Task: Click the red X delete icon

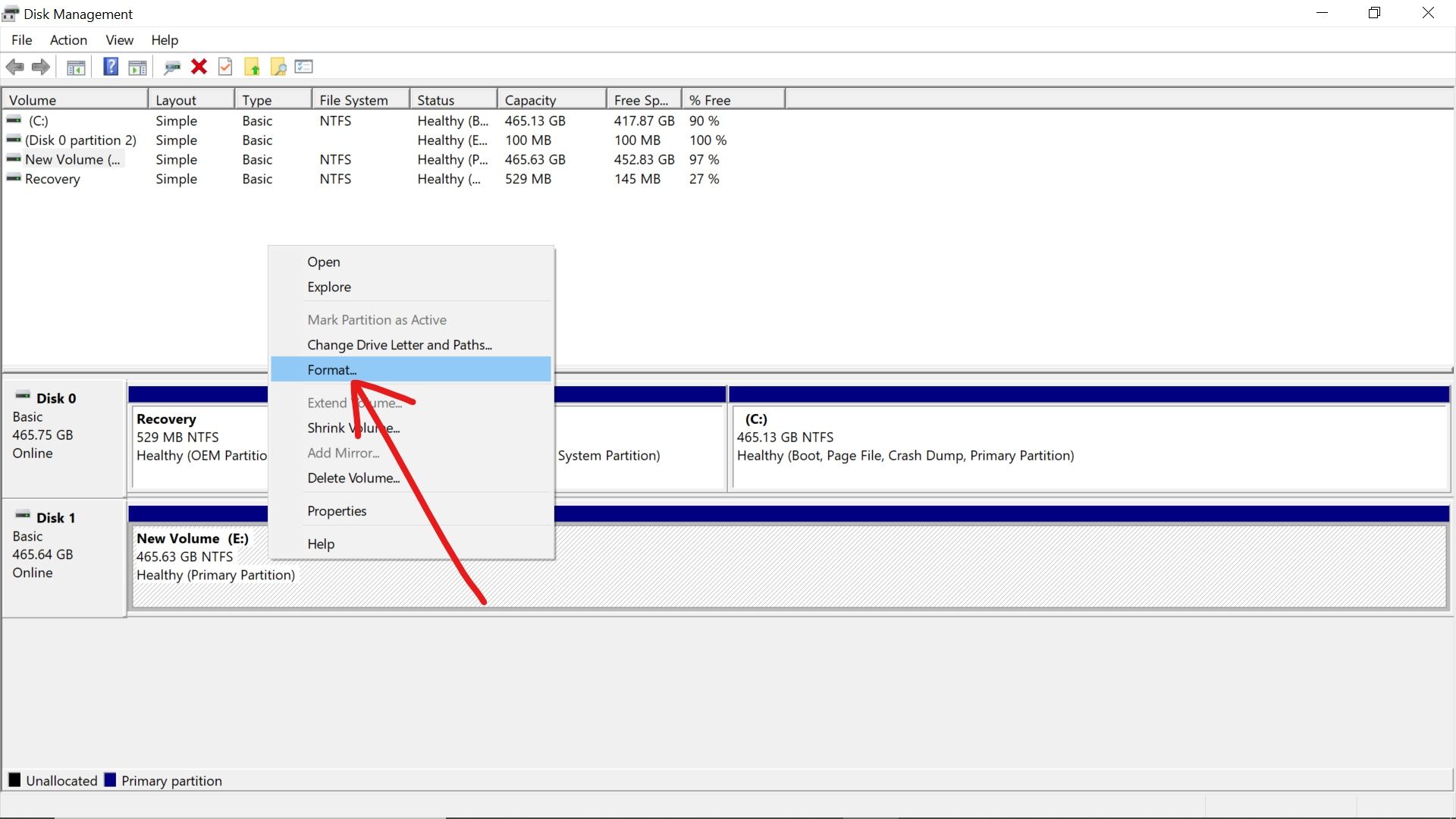Action: pyautogui.click(x=199, y=67)
